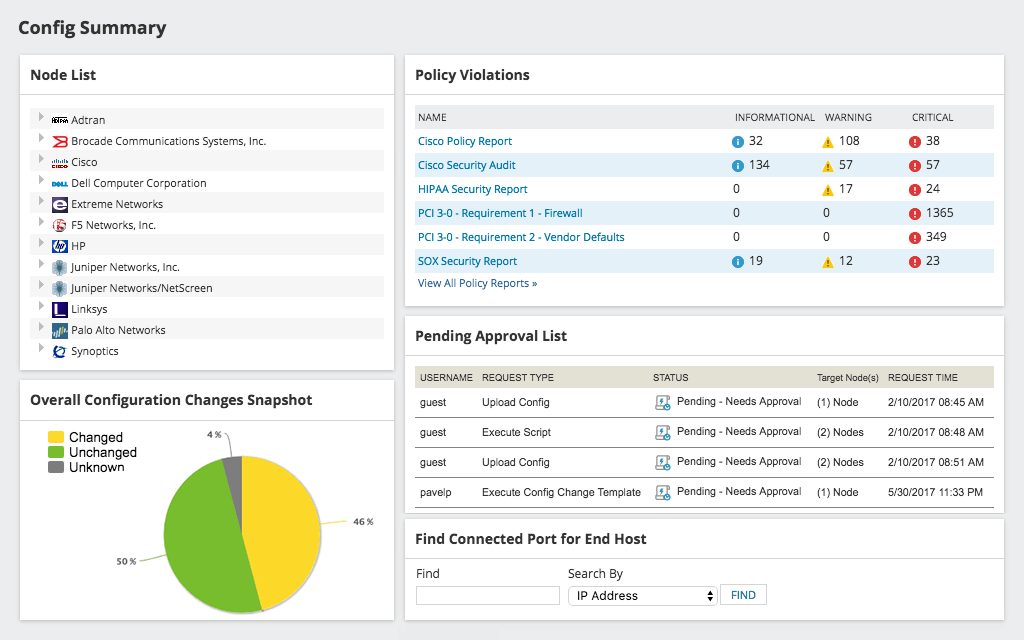Click the HP vendor icon
This screenshot has width=1024, height=640.
point(57,246)
